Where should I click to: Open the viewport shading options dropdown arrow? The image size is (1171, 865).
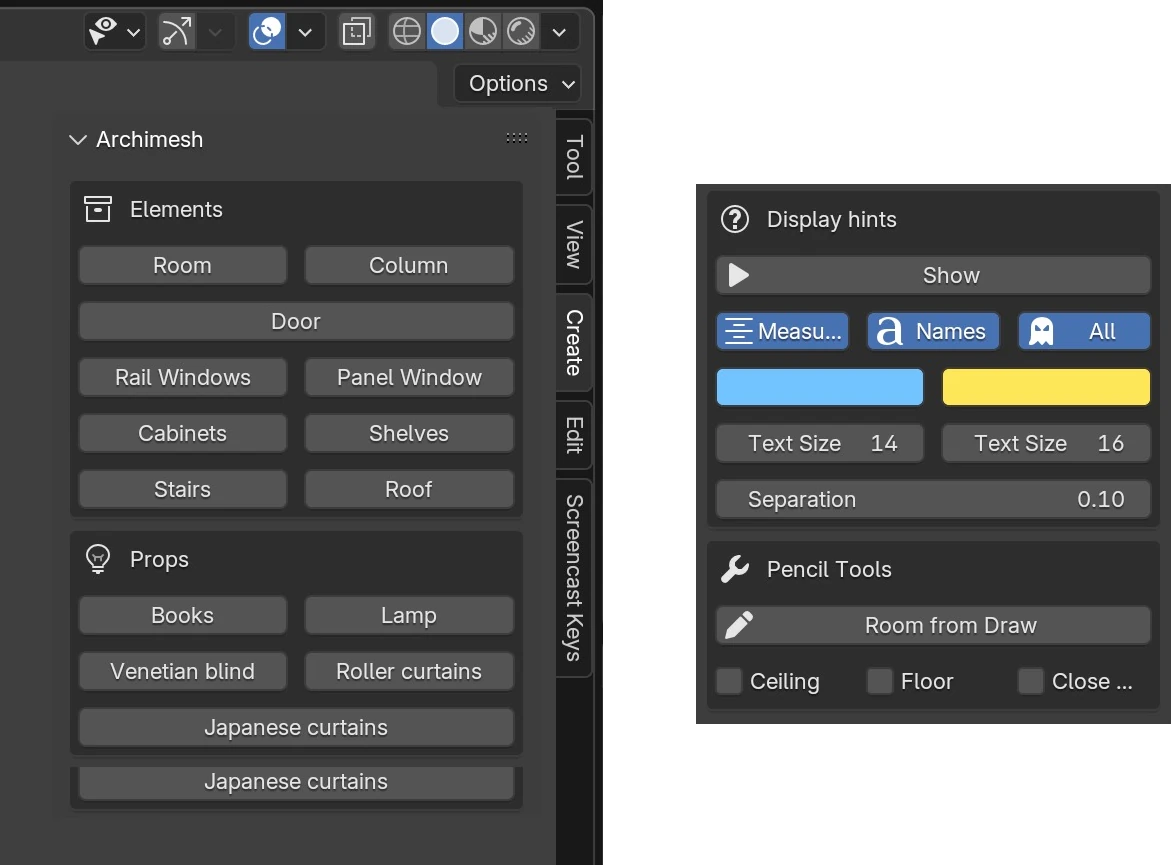point(559,33)
